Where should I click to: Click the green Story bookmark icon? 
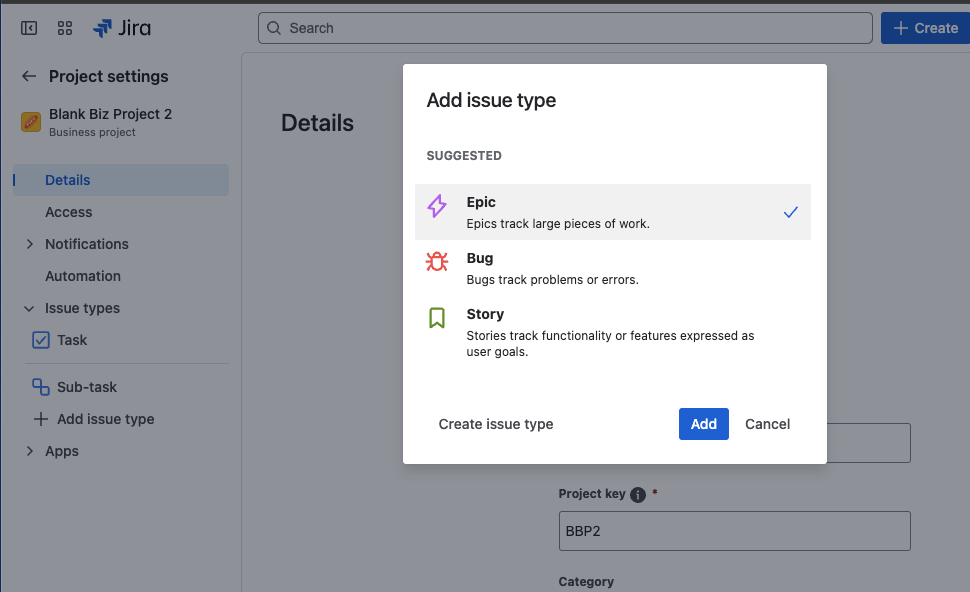[x=437, y=318]
